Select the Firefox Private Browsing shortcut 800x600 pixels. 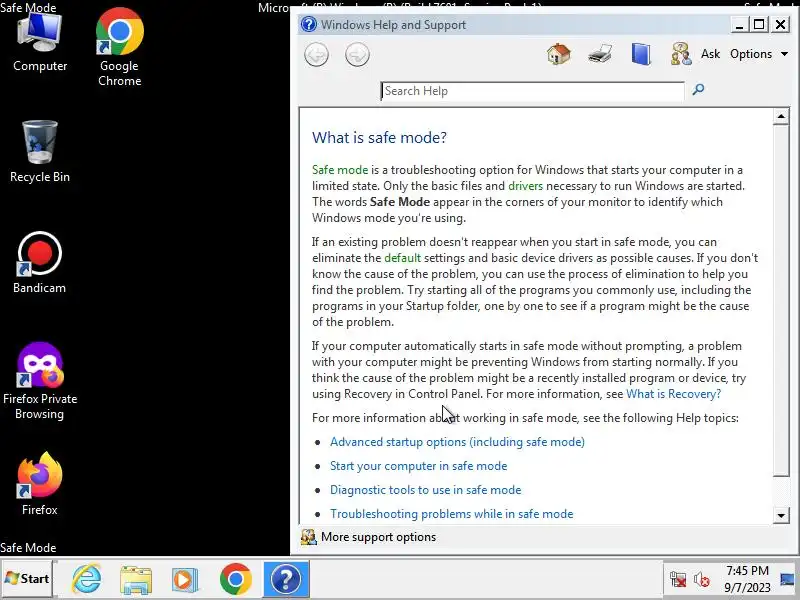coord(40,381)
